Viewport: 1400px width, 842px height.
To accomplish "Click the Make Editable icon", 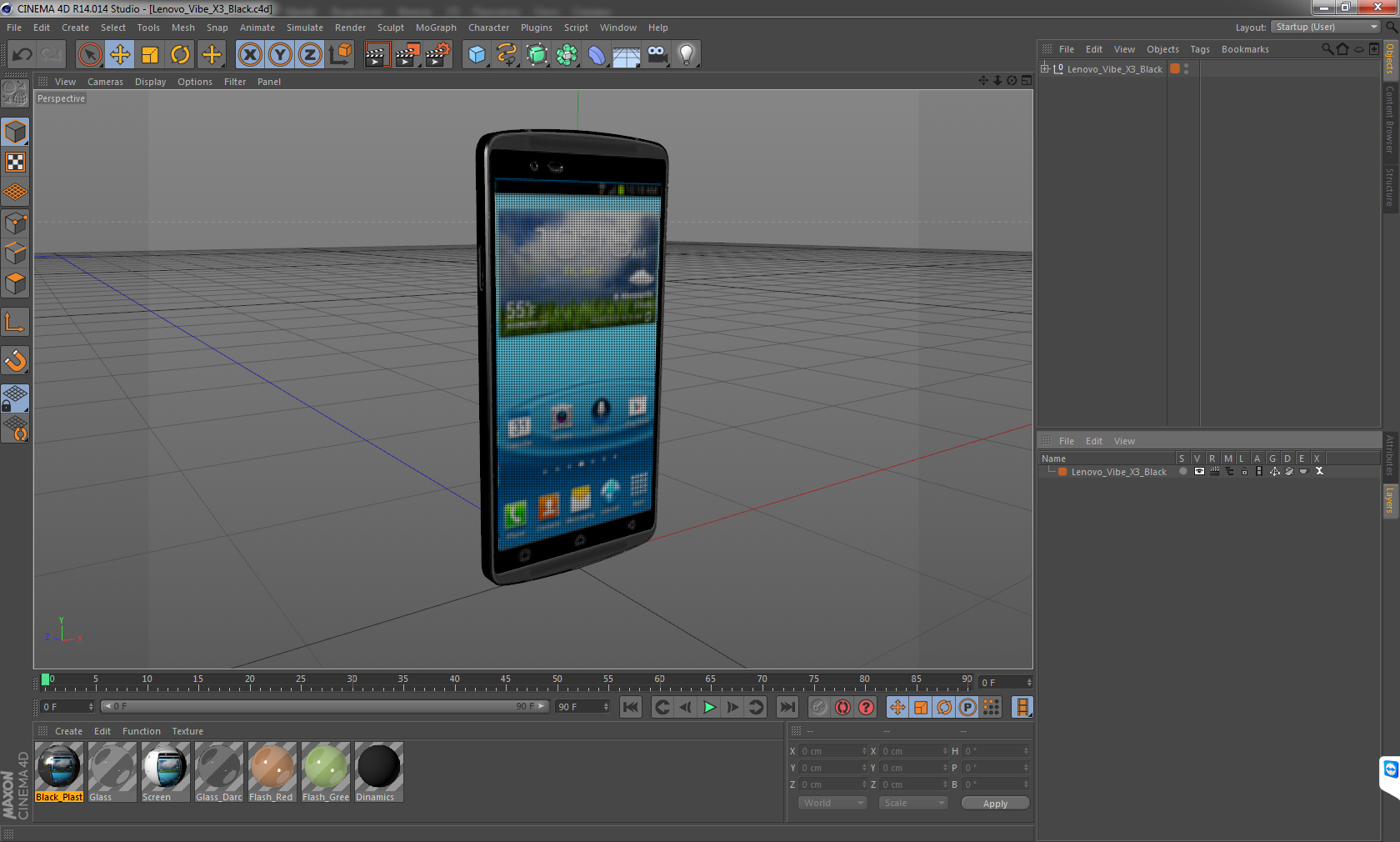I will coord(15,93).
